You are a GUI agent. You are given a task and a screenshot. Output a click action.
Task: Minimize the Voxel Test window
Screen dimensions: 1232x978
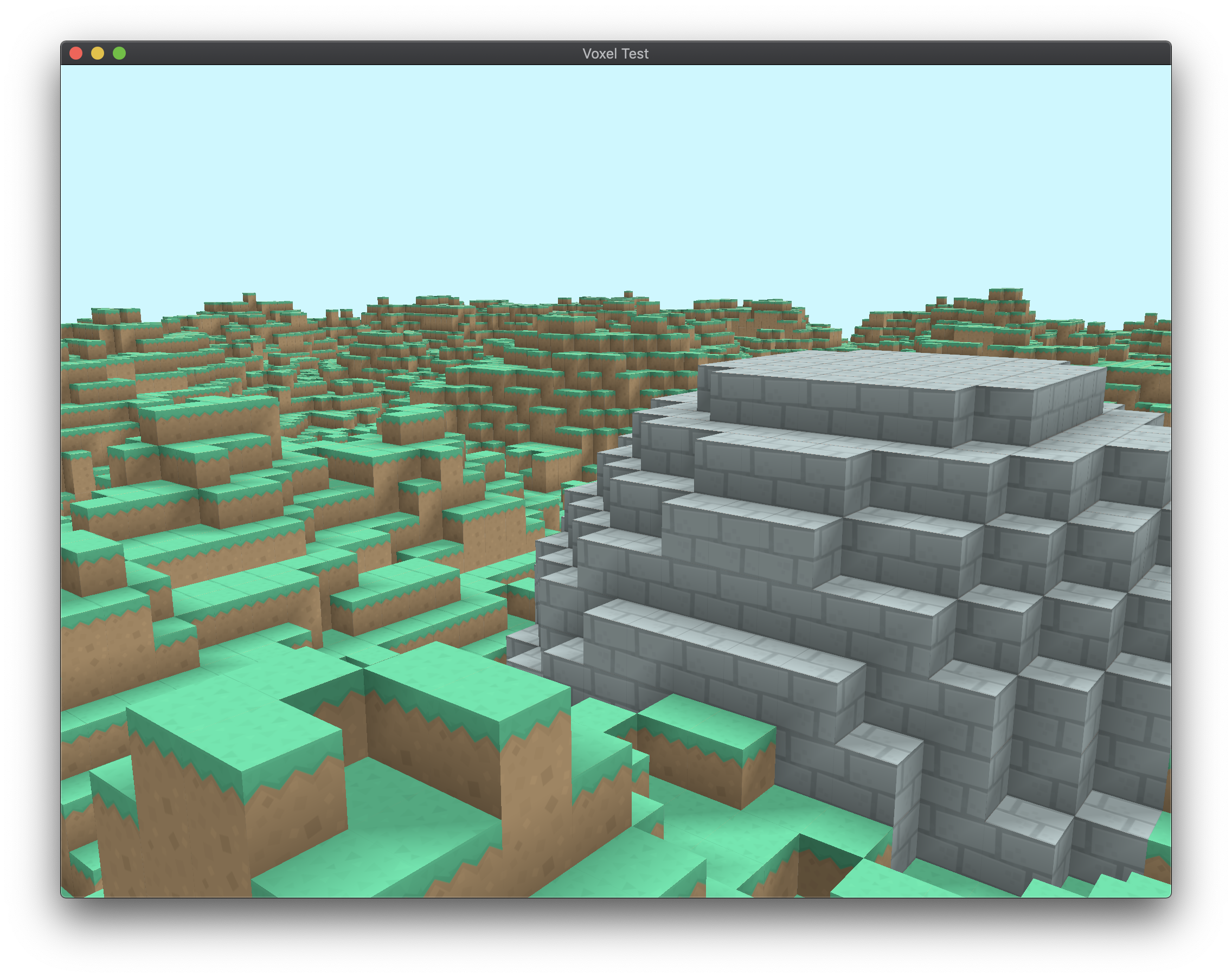point(98,53)
